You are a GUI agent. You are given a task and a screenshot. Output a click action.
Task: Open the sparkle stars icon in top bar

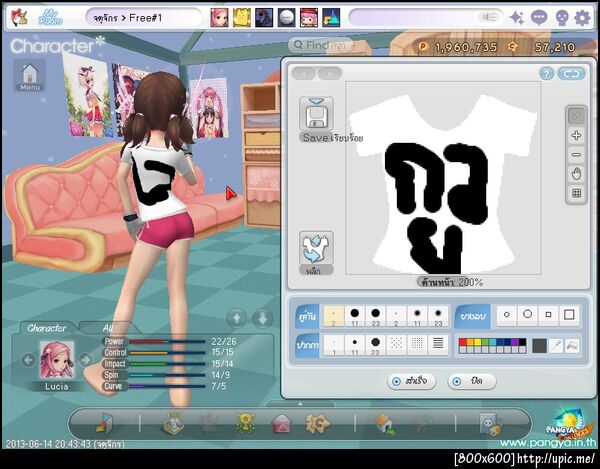(x=517, y=18)
